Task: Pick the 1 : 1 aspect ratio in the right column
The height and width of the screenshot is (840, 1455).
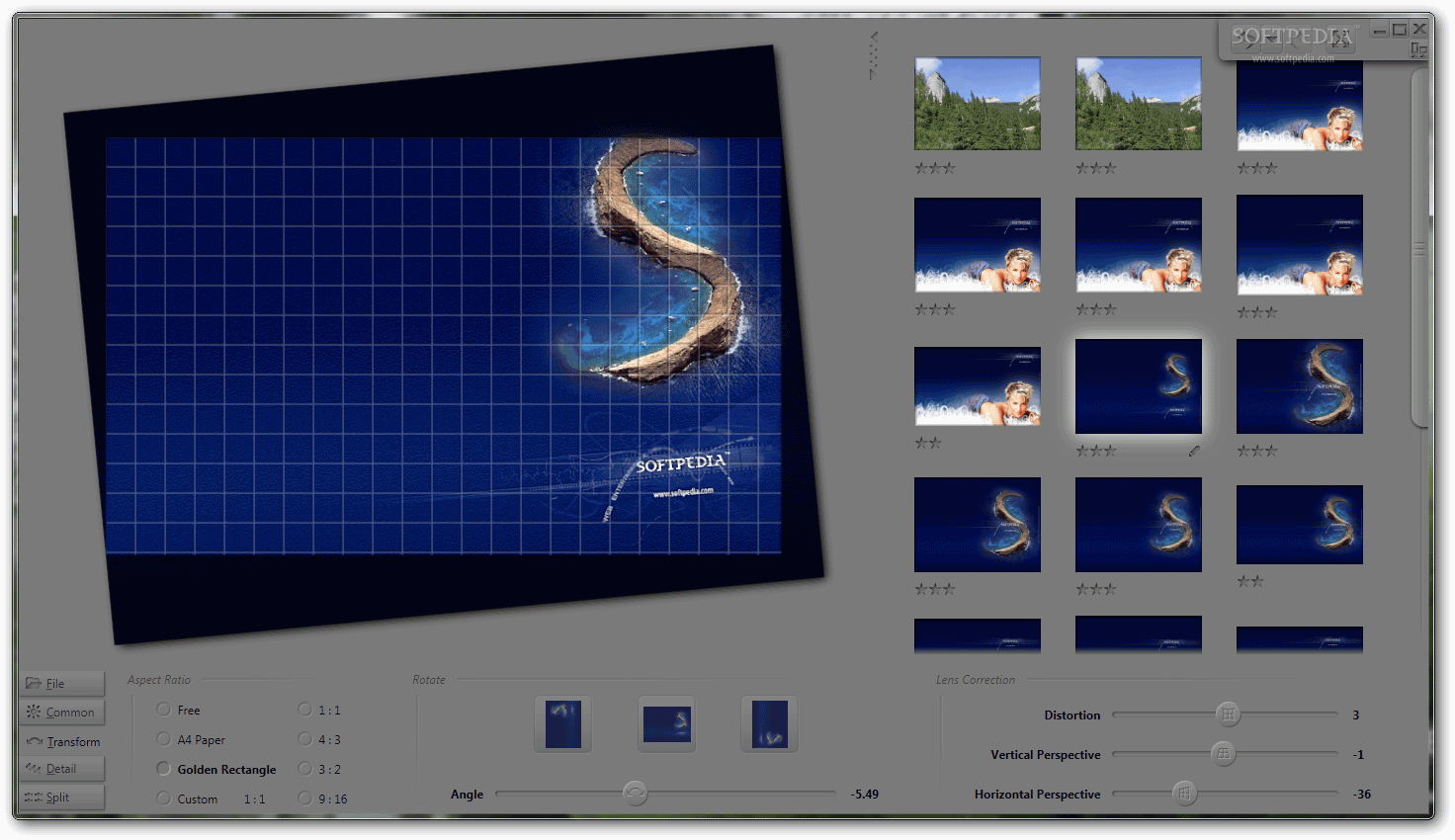Action: [304, 710]
